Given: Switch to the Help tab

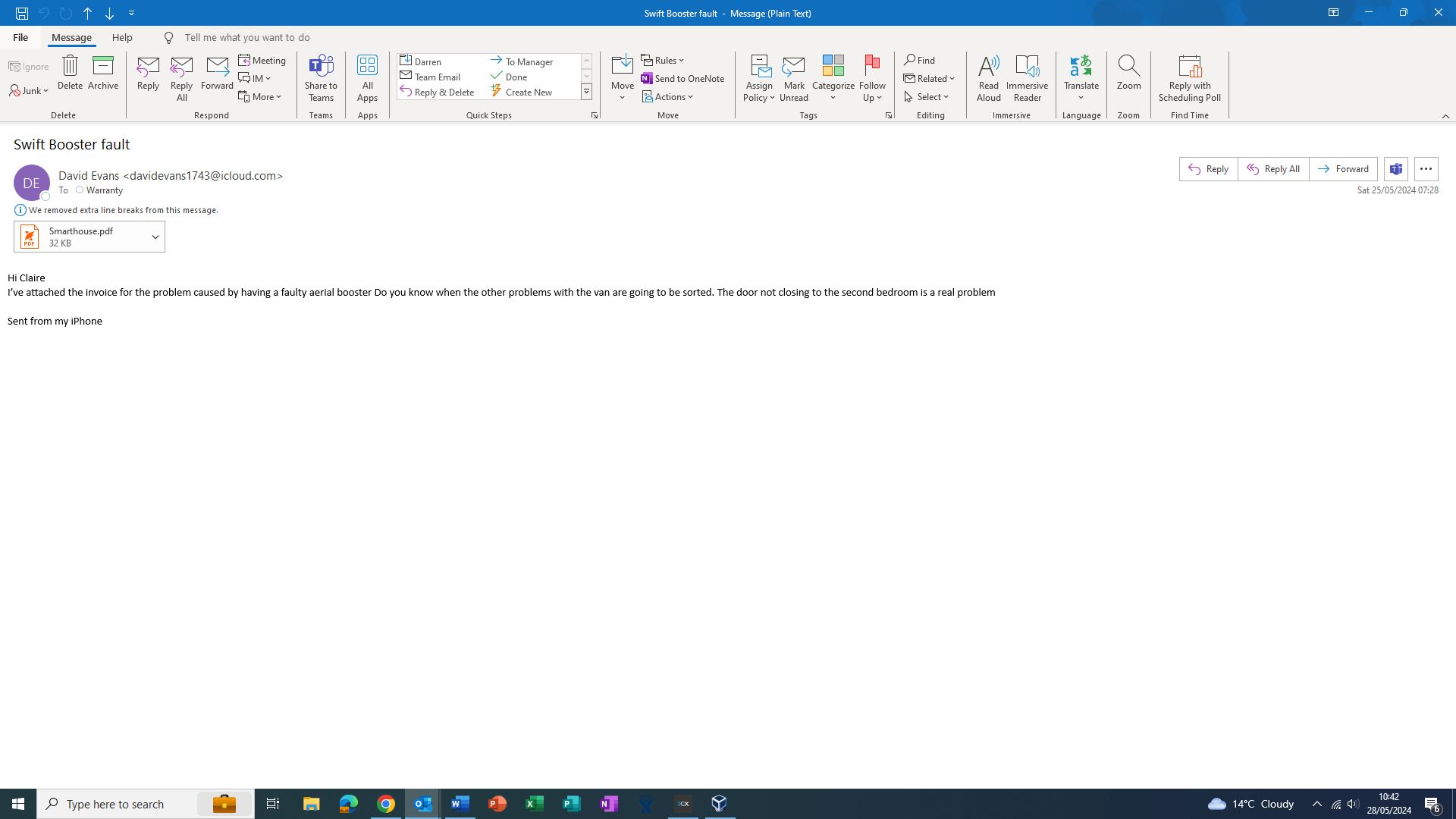Looking at the screenshot, I should tap(122, 37).
